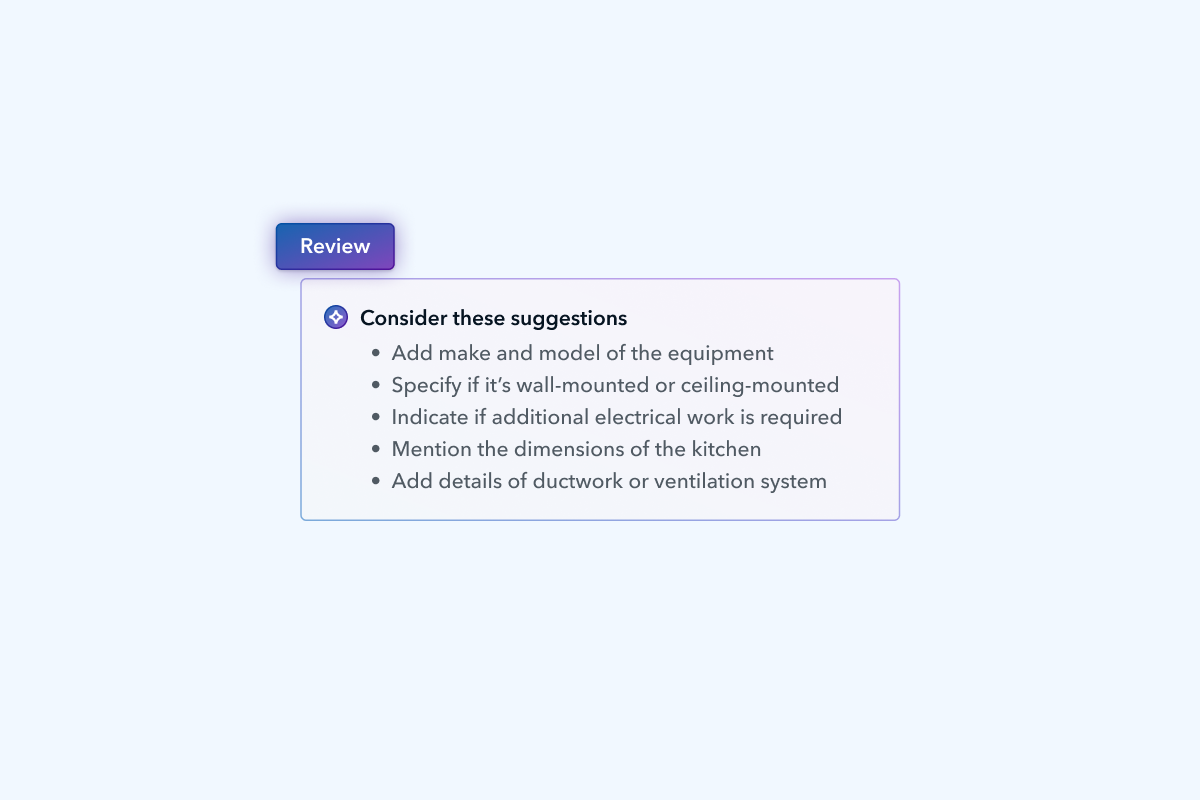Click the kitchen dimensions suggestion
This screenshot has height=800, width=1200.
pos(576,449)
